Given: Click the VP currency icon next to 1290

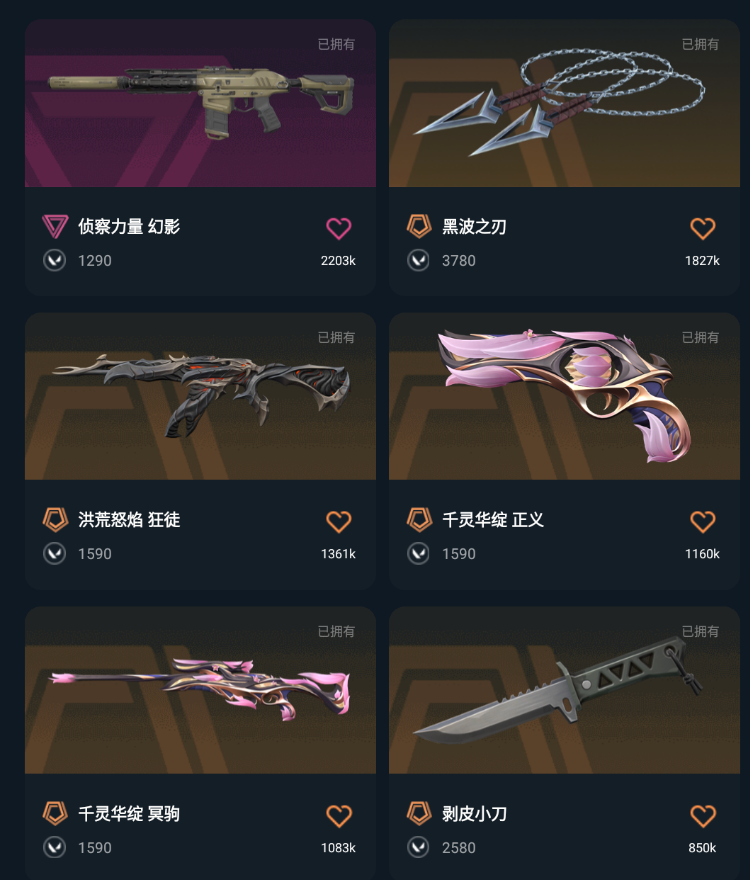Looking at the screenshot, I should pos(54,260).
